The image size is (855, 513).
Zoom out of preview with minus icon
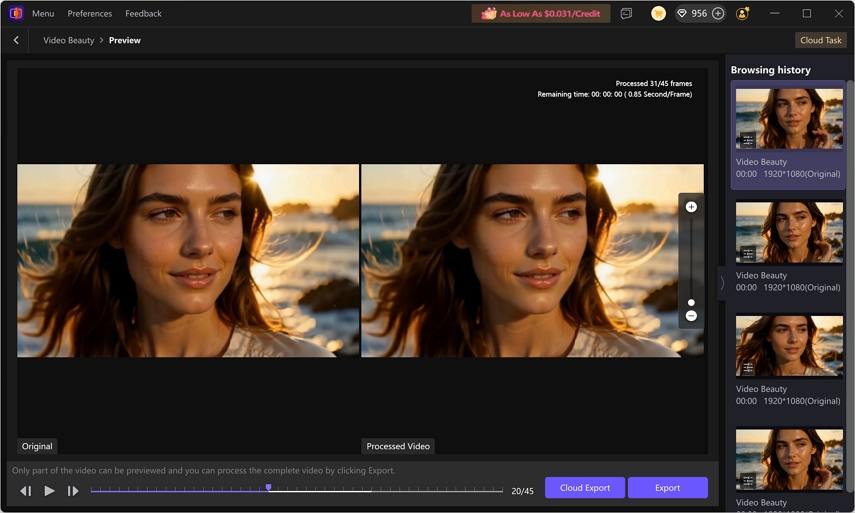click(691, 316)
